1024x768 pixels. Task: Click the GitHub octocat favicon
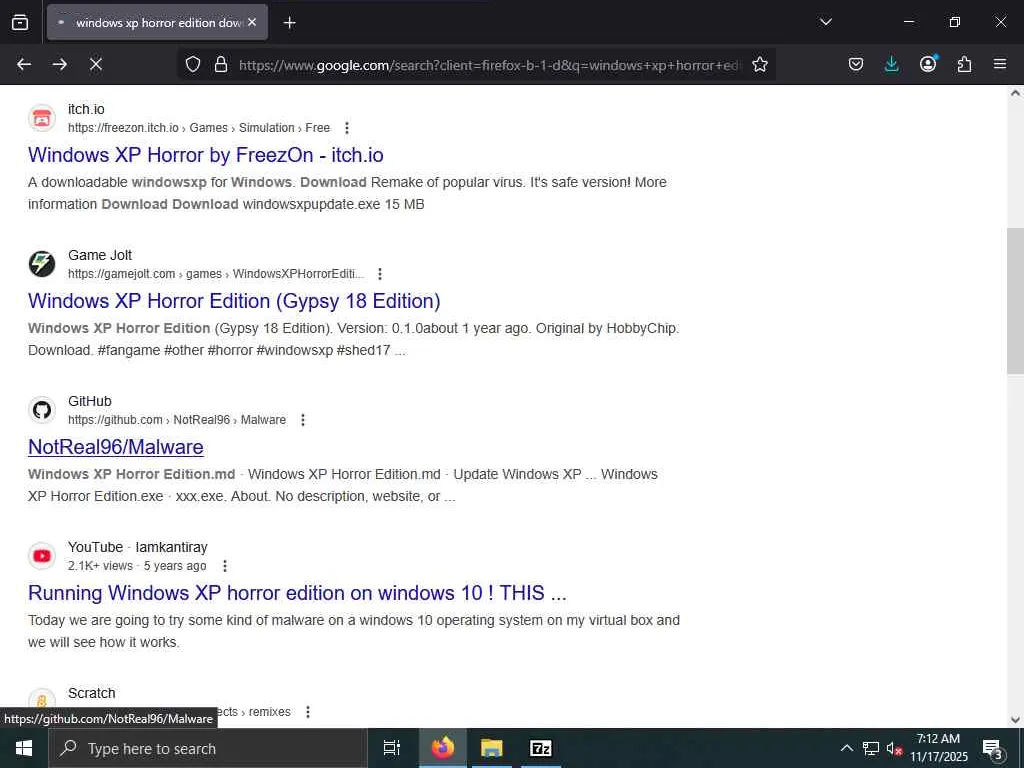click(42, 410)
